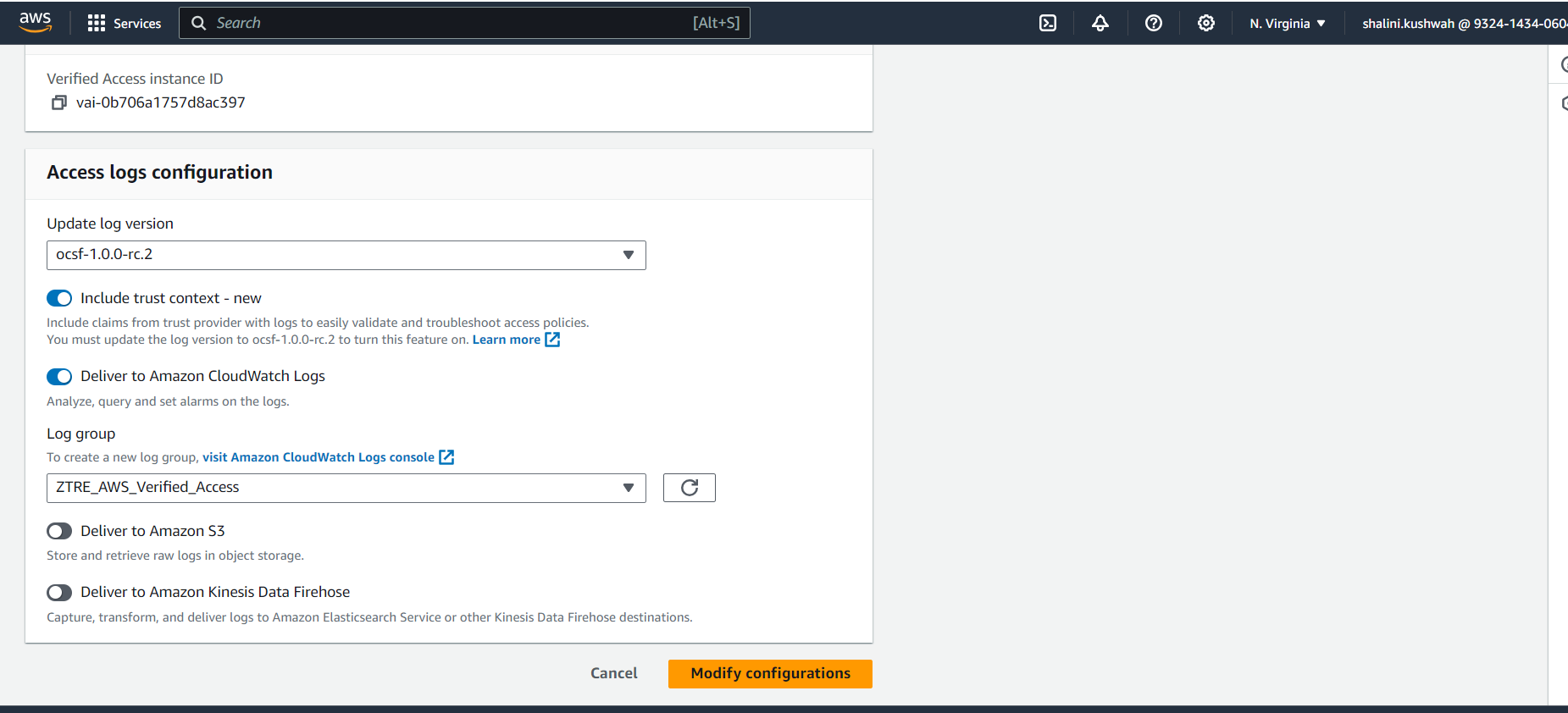
Task: Open the help question mark icon
Action: [1154, 24]
